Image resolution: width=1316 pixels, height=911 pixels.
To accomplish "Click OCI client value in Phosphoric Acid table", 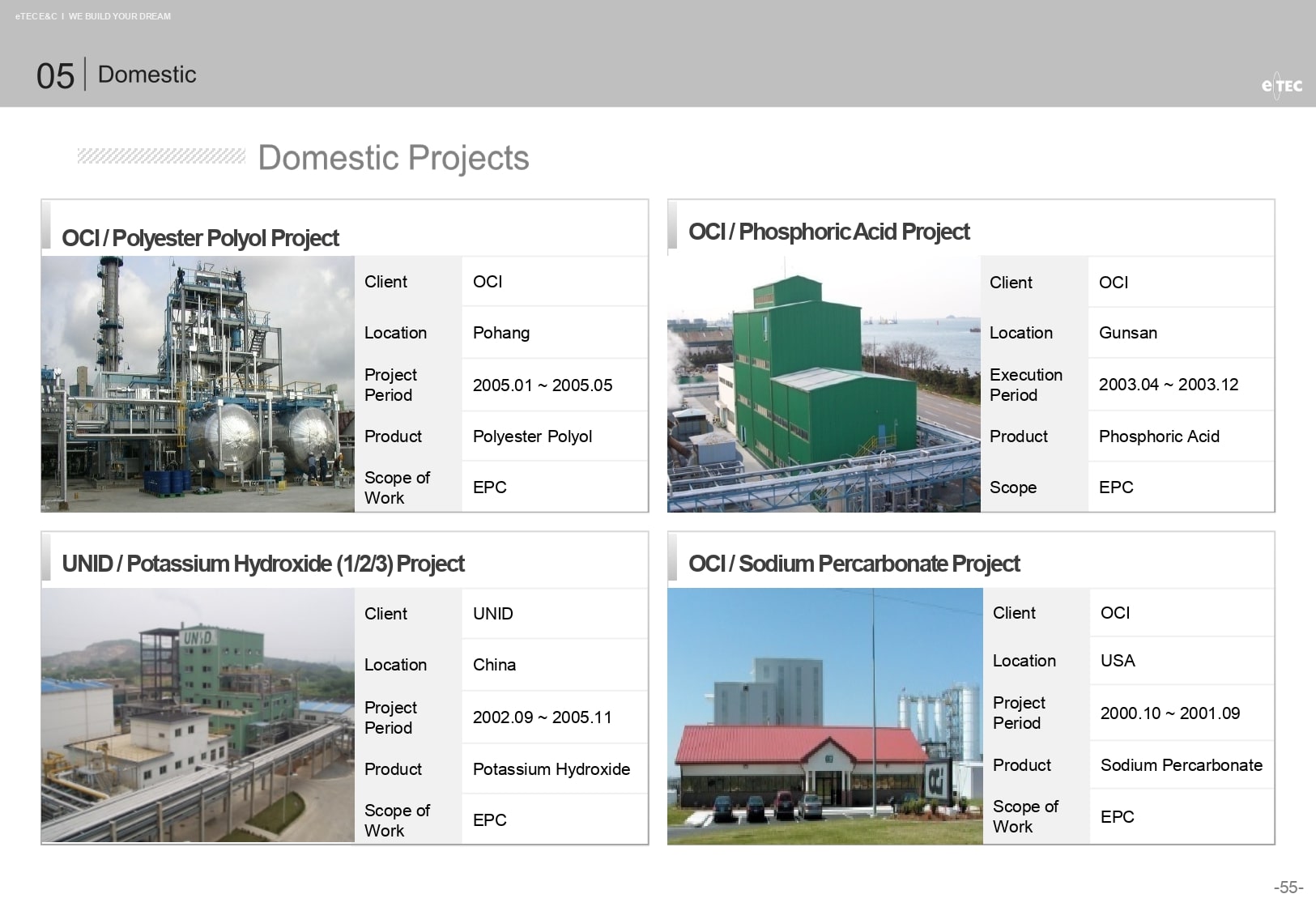I will tap(1114, 283).
